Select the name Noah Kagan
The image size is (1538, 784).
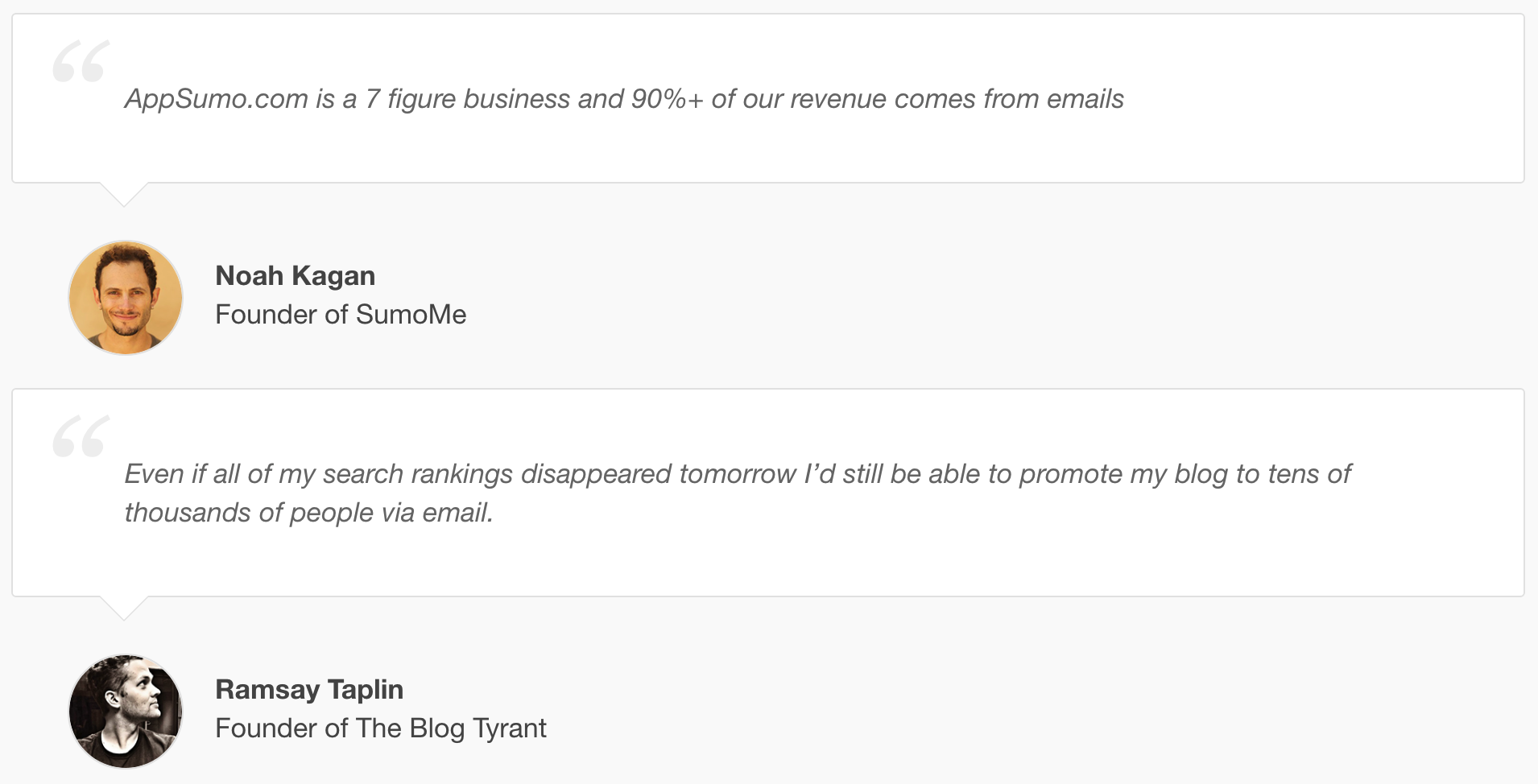click(295, 276)
